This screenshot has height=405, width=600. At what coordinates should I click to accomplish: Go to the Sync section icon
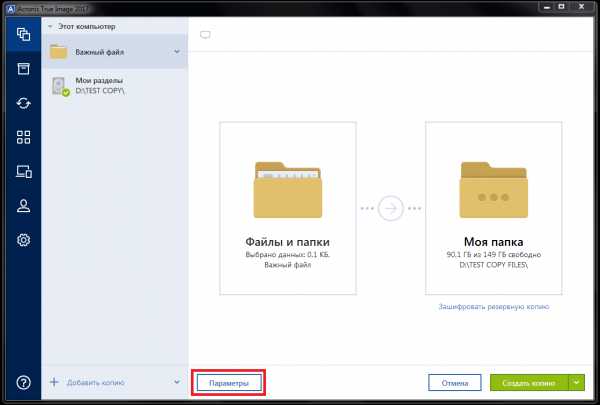tap(21, 103)
